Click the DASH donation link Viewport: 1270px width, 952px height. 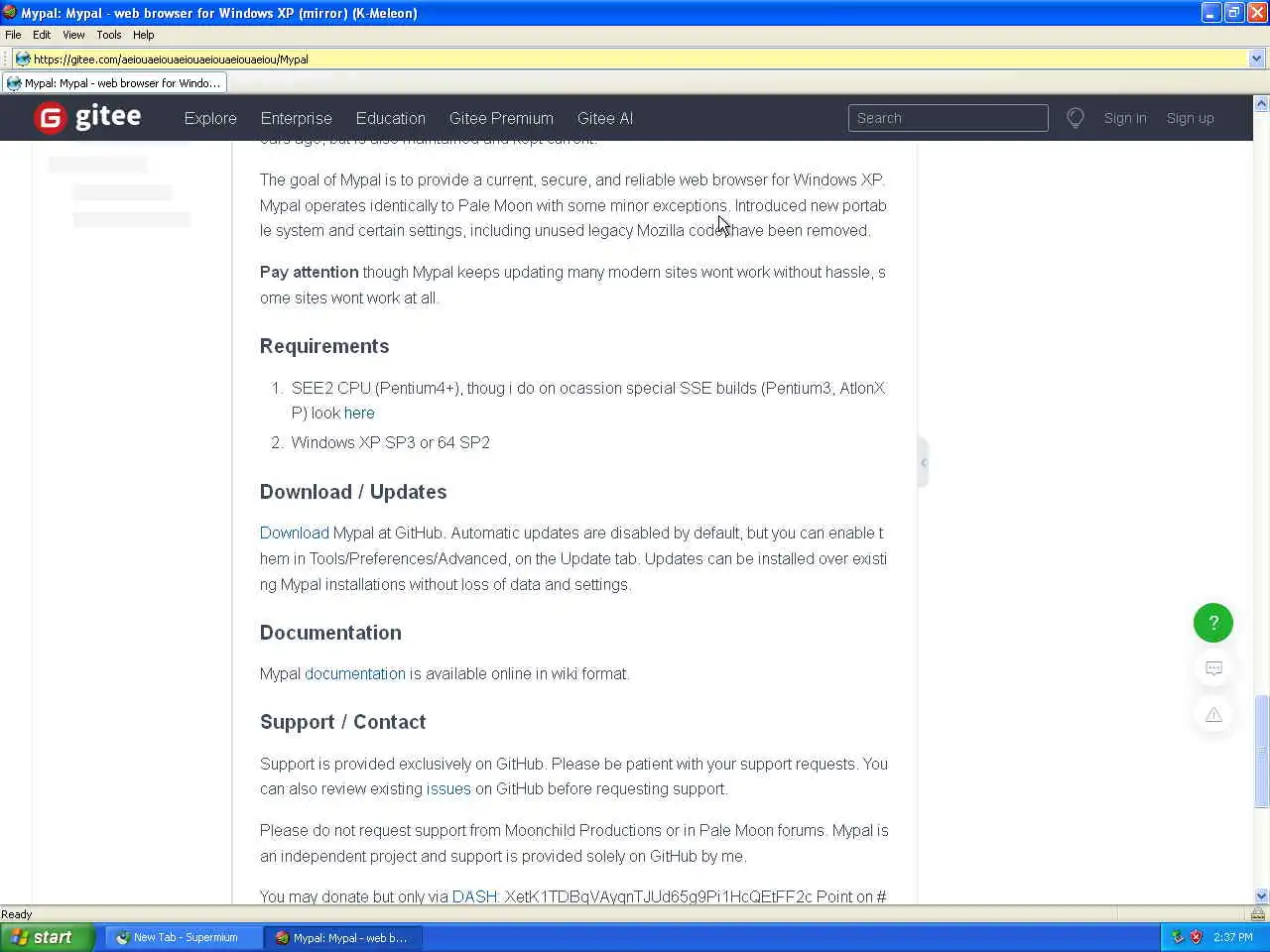[474, 897]
